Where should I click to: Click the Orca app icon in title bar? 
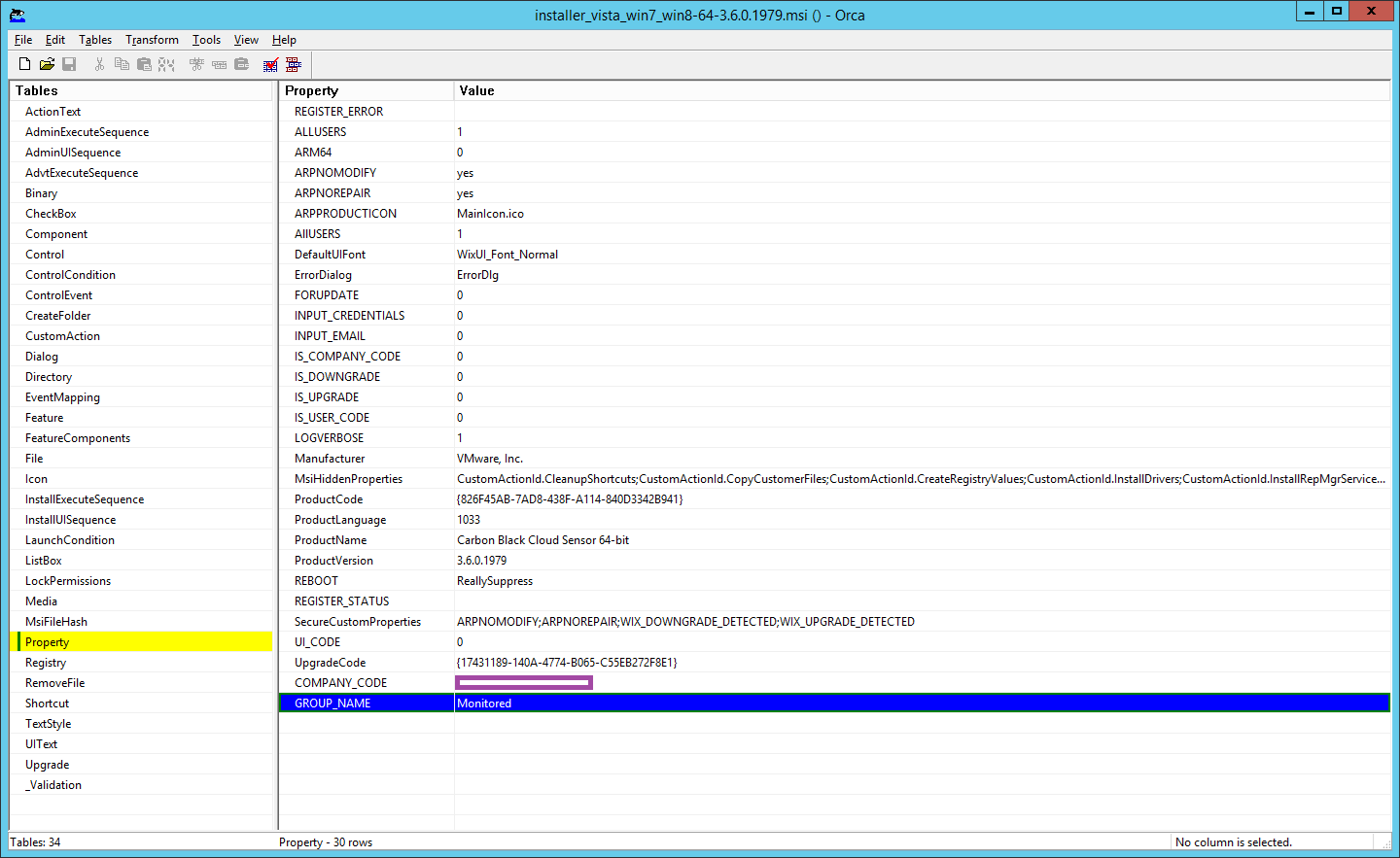coord(17,15)
